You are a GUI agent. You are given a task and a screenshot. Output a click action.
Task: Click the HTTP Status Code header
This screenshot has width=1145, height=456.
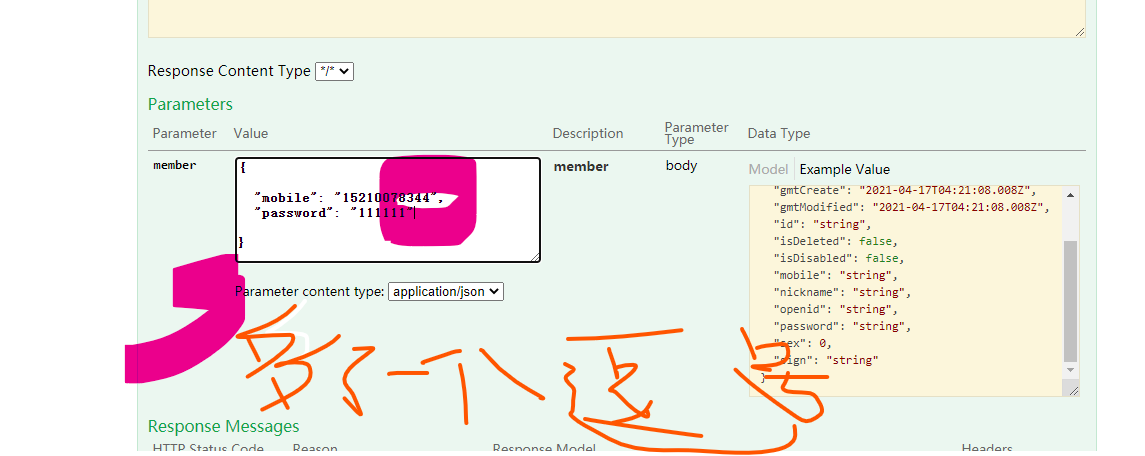208,449
